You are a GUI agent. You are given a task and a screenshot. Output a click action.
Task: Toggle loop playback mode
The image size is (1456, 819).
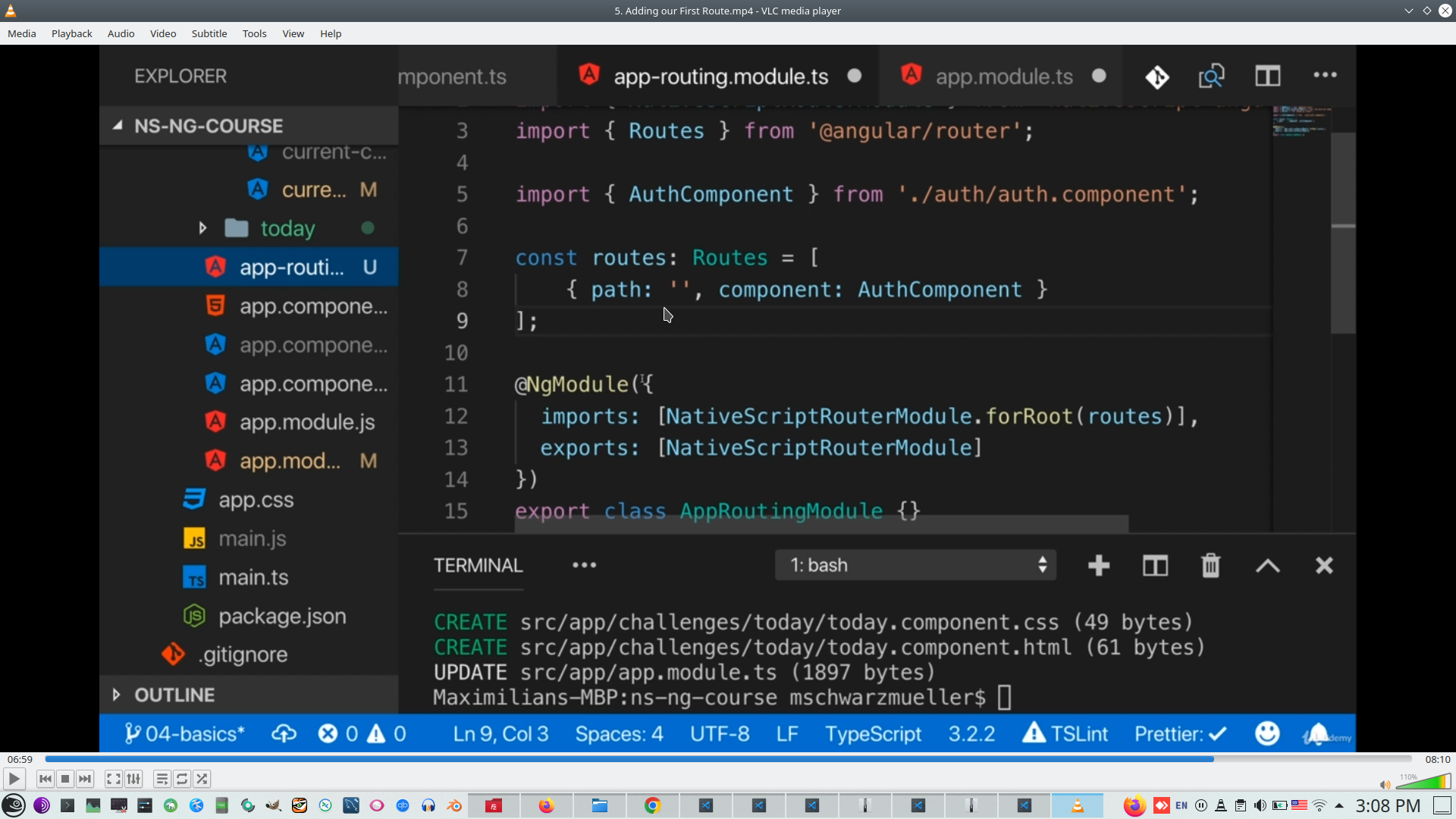182,779
